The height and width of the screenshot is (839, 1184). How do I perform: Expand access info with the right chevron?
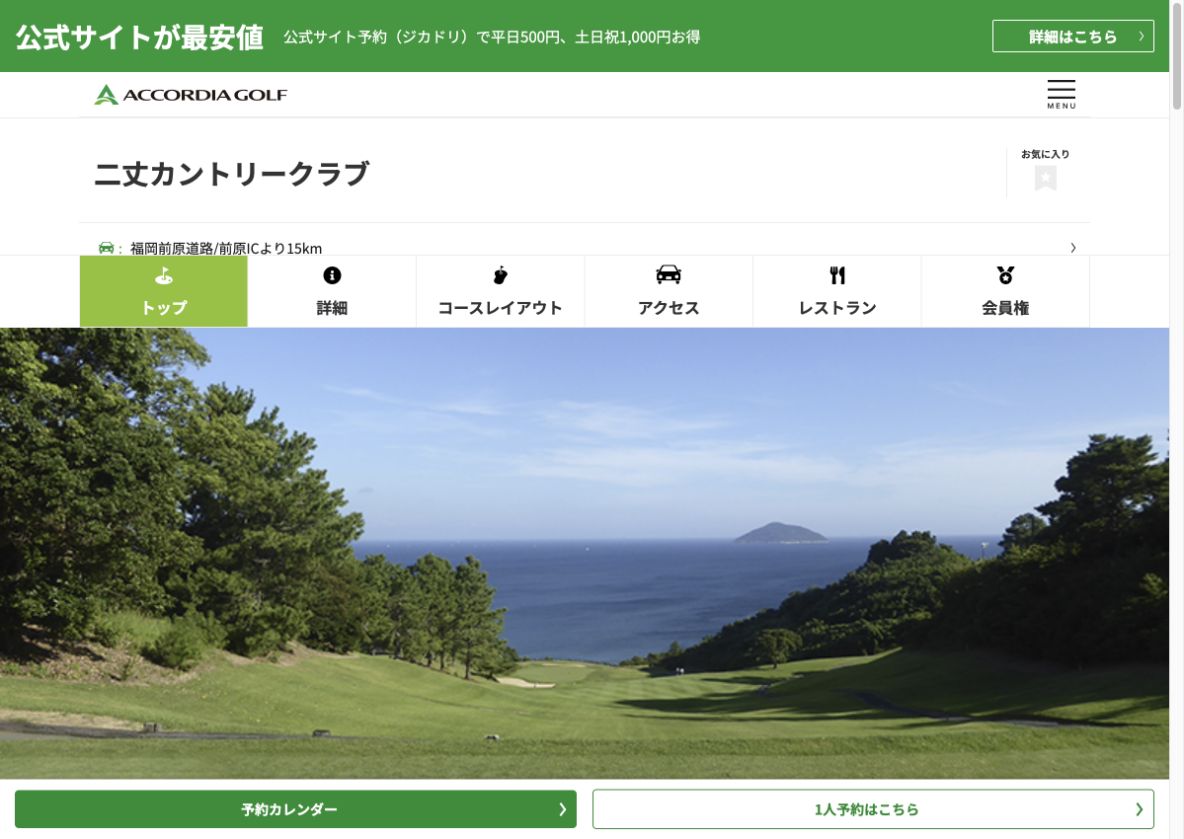tap(1073, 248)
